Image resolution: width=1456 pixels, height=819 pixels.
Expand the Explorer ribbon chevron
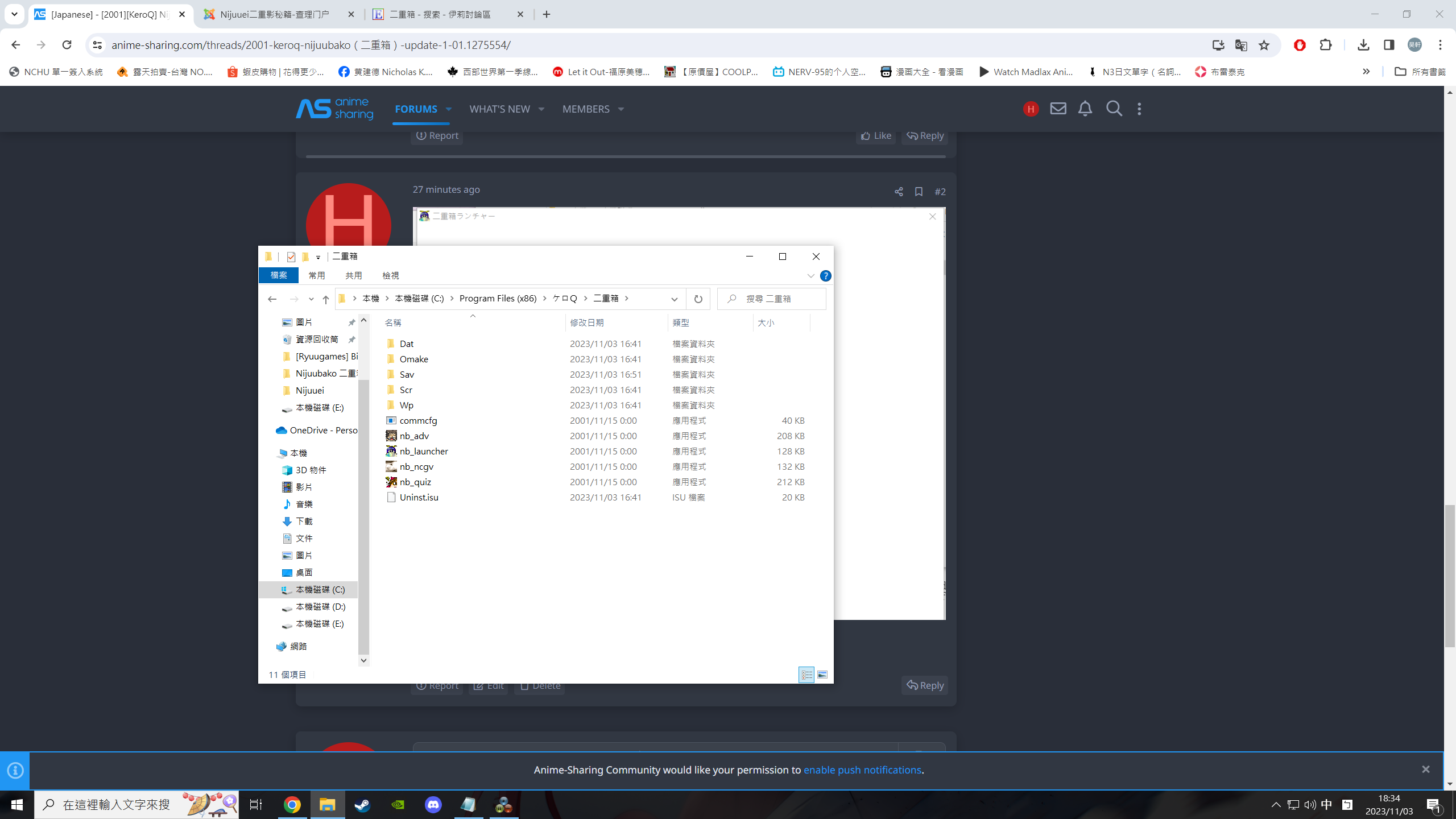coord(810,276)
